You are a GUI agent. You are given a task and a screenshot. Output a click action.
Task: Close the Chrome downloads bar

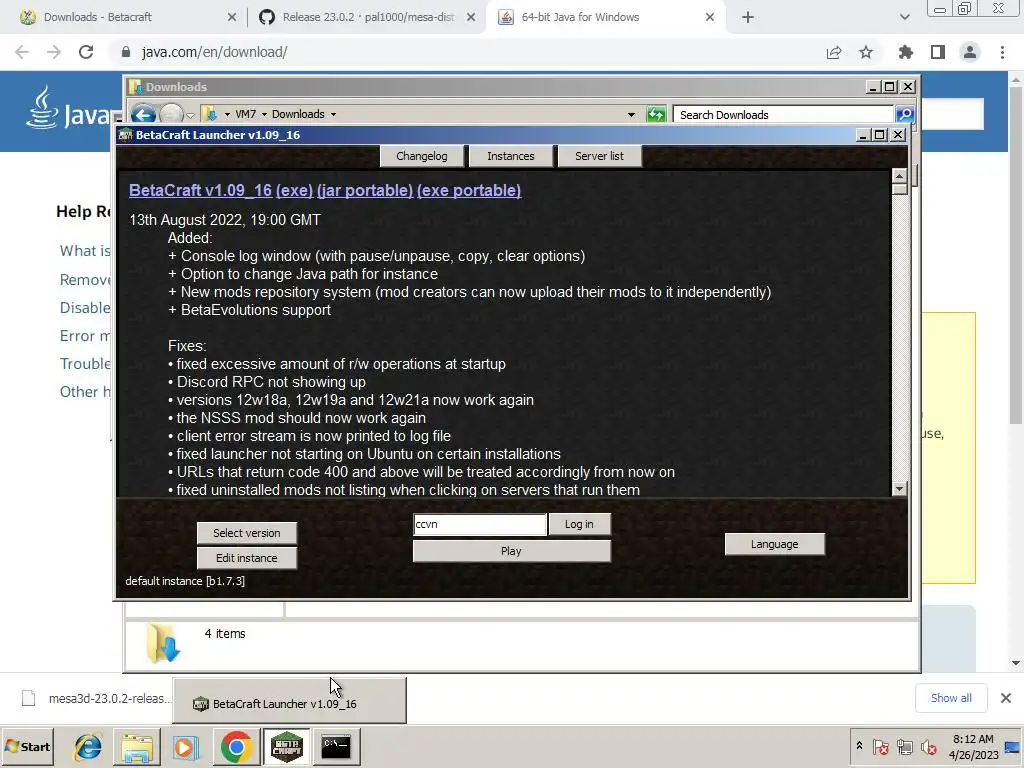(x=1006, y=698)
